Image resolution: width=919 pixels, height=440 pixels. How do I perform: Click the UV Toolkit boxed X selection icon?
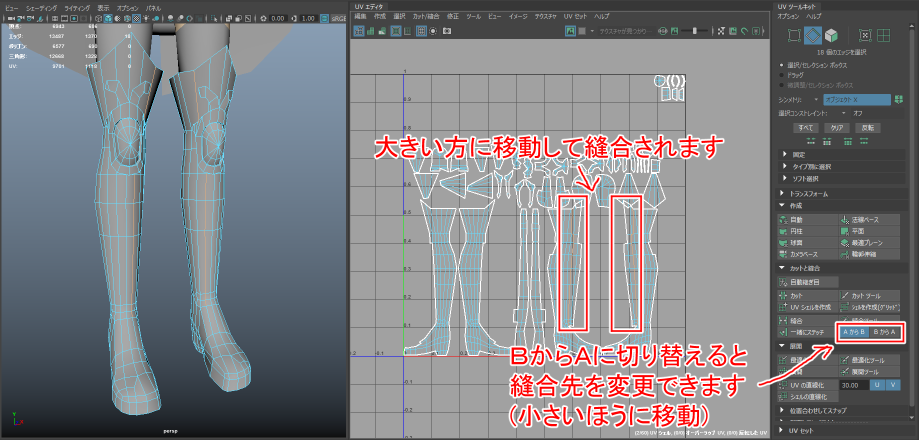pos(865,36)
